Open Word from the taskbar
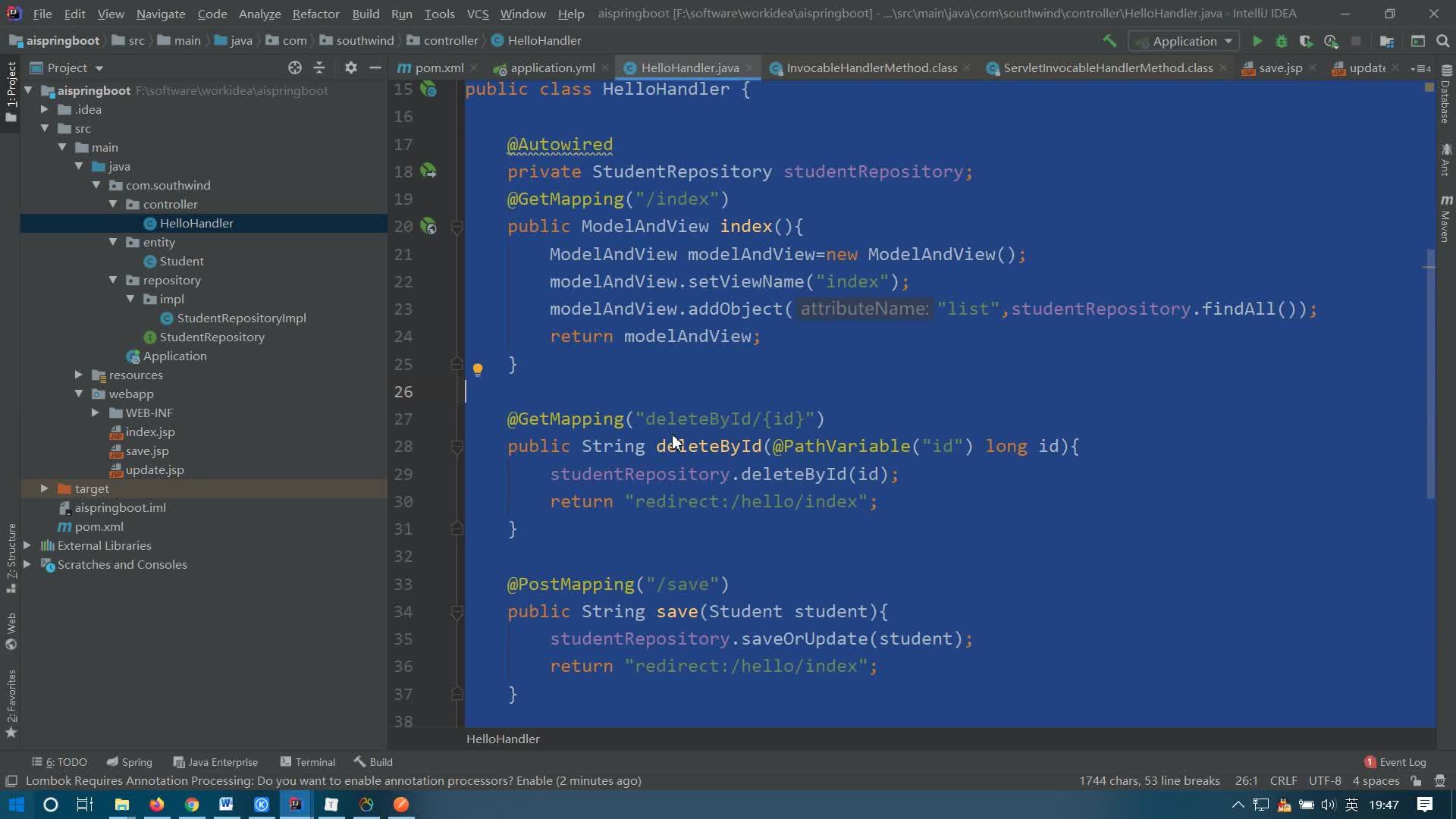The height and width of the screenshot is (819, 1456). 226,805
